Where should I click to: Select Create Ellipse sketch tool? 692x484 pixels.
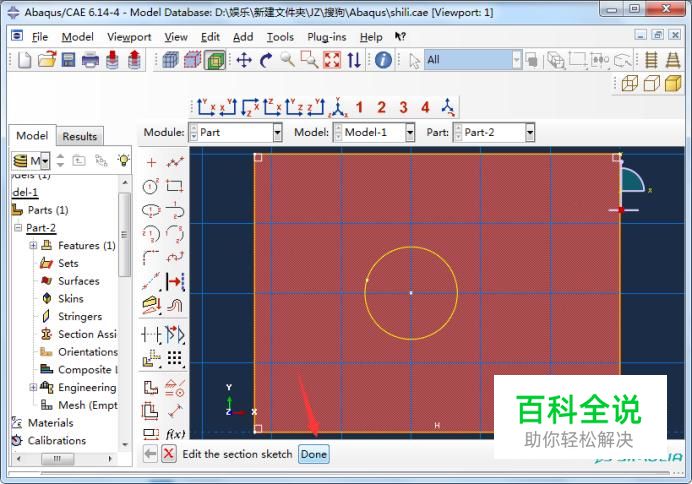151,210
